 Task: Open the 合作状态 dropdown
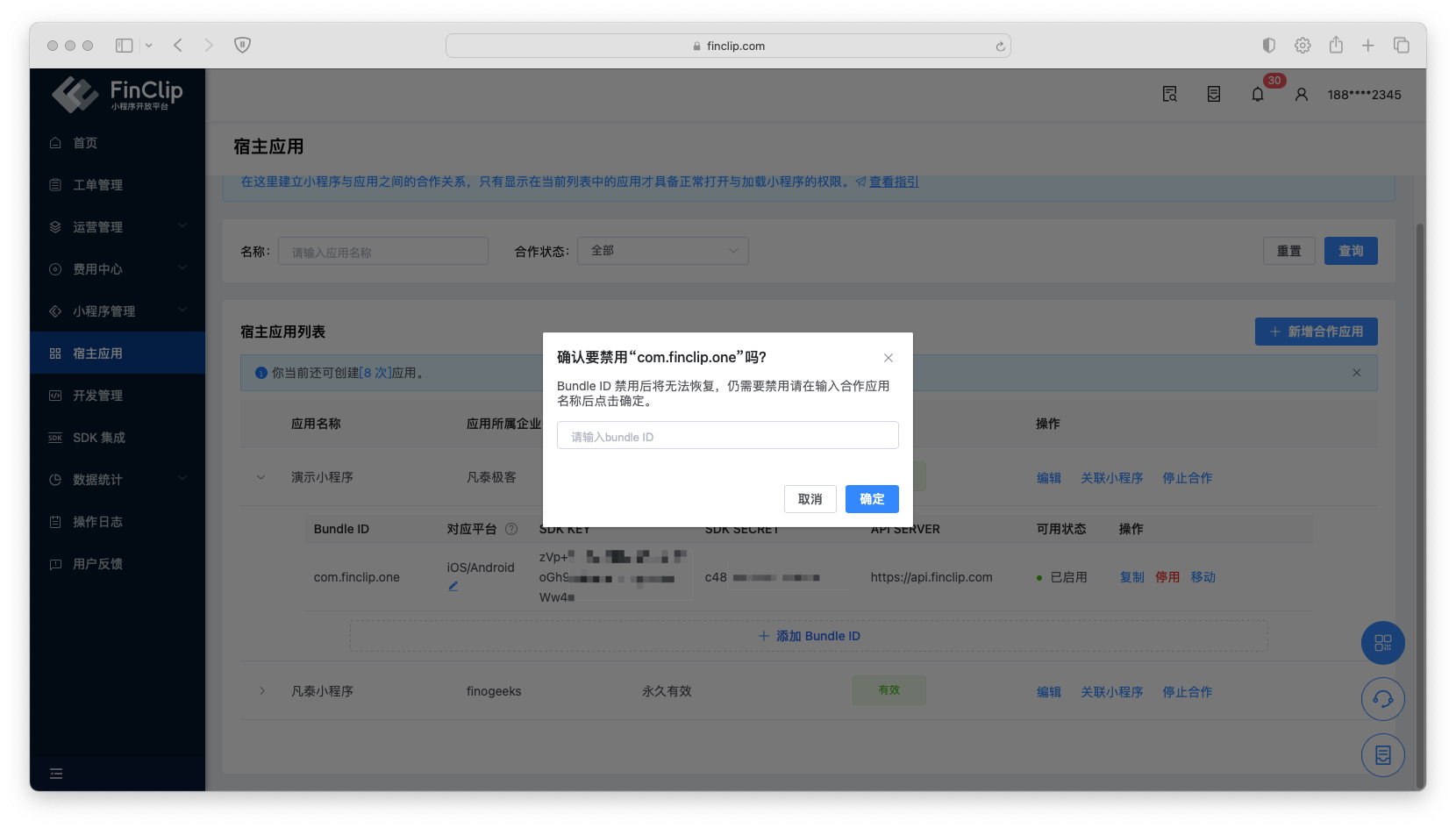[x=662, y=251]
